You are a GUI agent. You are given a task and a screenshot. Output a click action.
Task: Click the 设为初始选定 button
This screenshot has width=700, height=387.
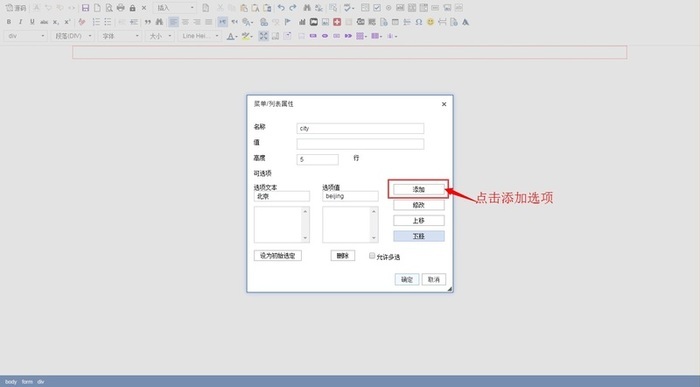coord(278,256)
